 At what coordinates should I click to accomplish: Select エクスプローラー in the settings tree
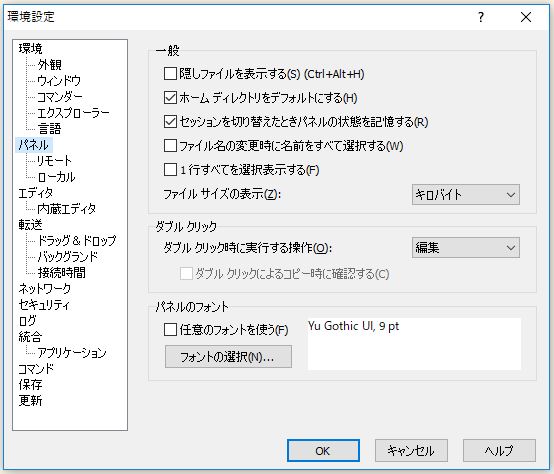[x=73, y=113]
